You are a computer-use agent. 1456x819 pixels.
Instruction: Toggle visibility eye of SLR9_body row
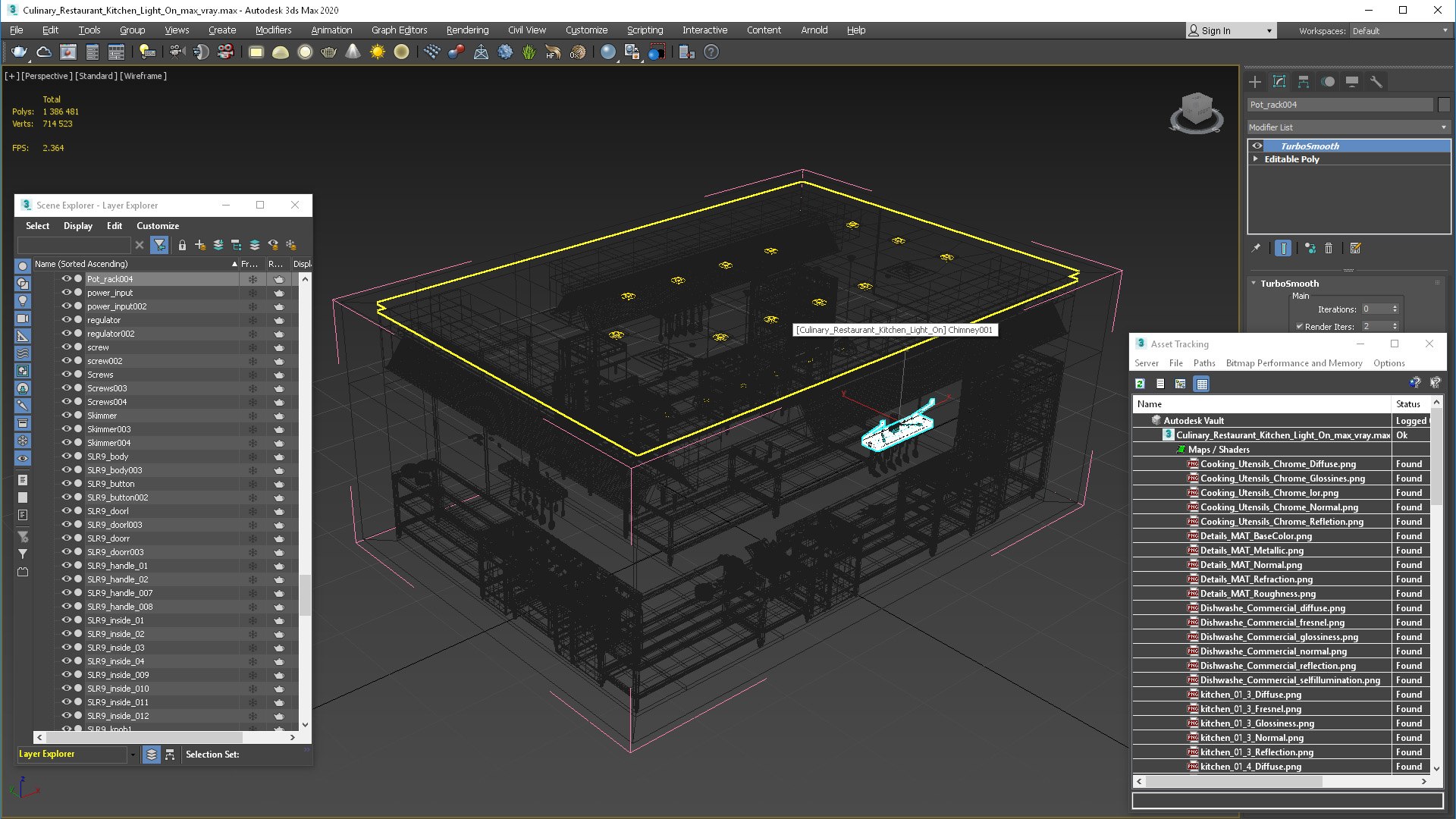pyautogui.click(x=66, y=457)
